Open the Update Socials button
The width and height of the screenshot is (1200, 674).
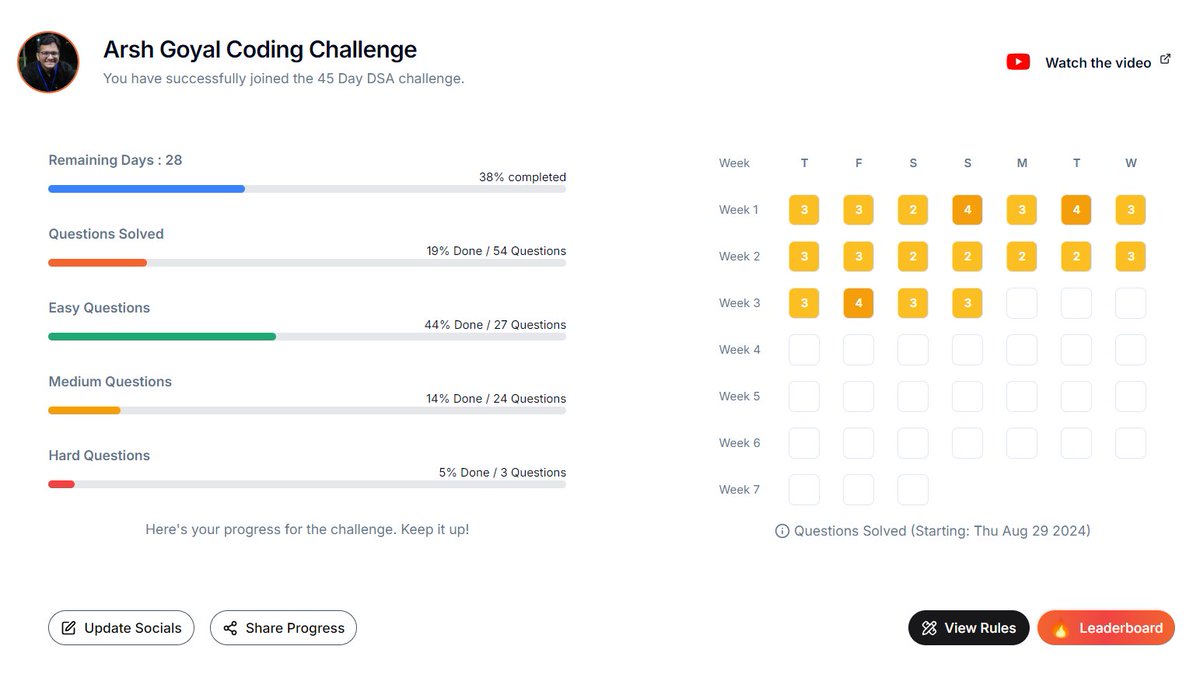point(121,628)
